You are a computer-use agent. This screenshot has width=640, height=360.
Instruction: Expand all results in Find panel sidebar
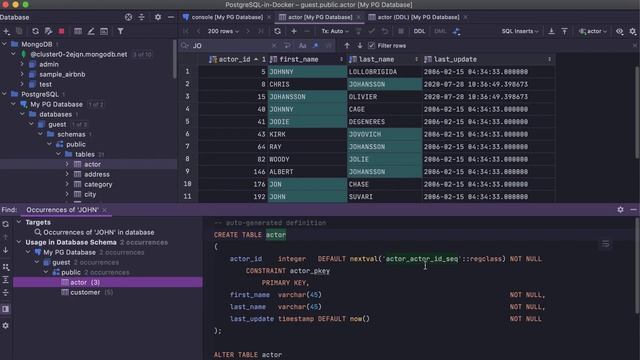(x=5, y=280)
